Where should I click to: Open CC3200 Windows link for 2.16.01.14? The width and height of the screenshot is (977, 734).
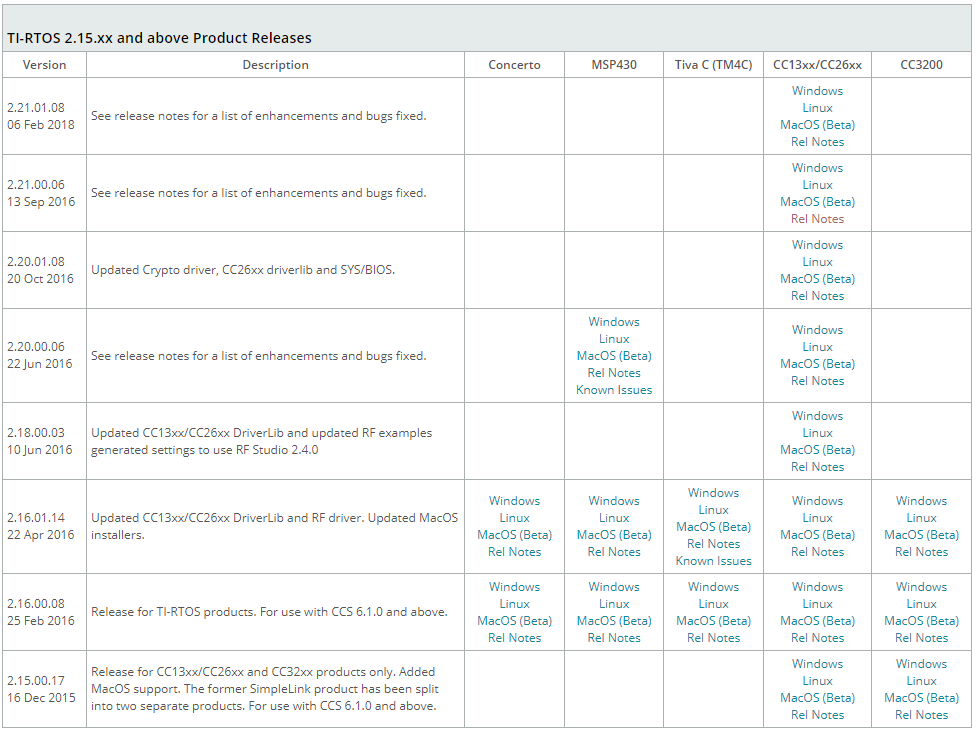(x=921, y=501)
